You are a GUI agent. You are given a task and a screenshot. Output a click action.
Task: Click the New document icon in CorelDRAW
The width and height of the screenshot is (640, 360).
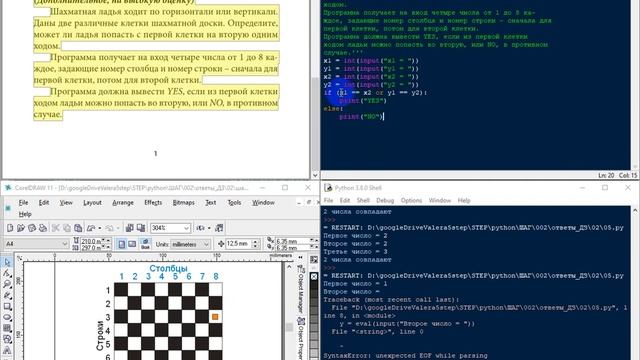(10, 228)
